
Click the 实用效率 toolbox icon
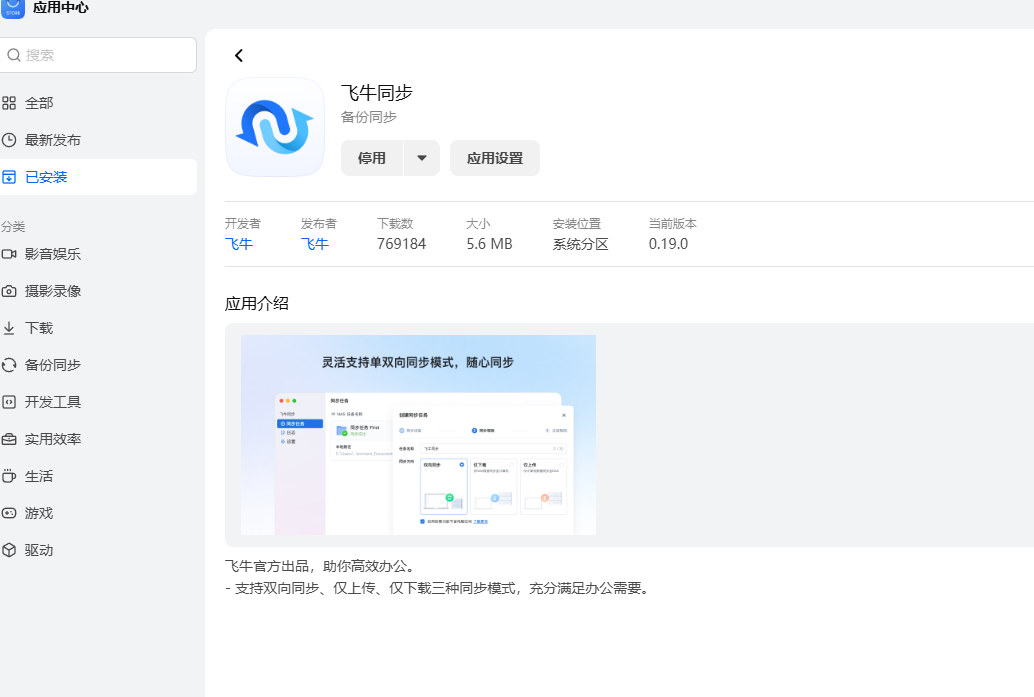[9, 439]
